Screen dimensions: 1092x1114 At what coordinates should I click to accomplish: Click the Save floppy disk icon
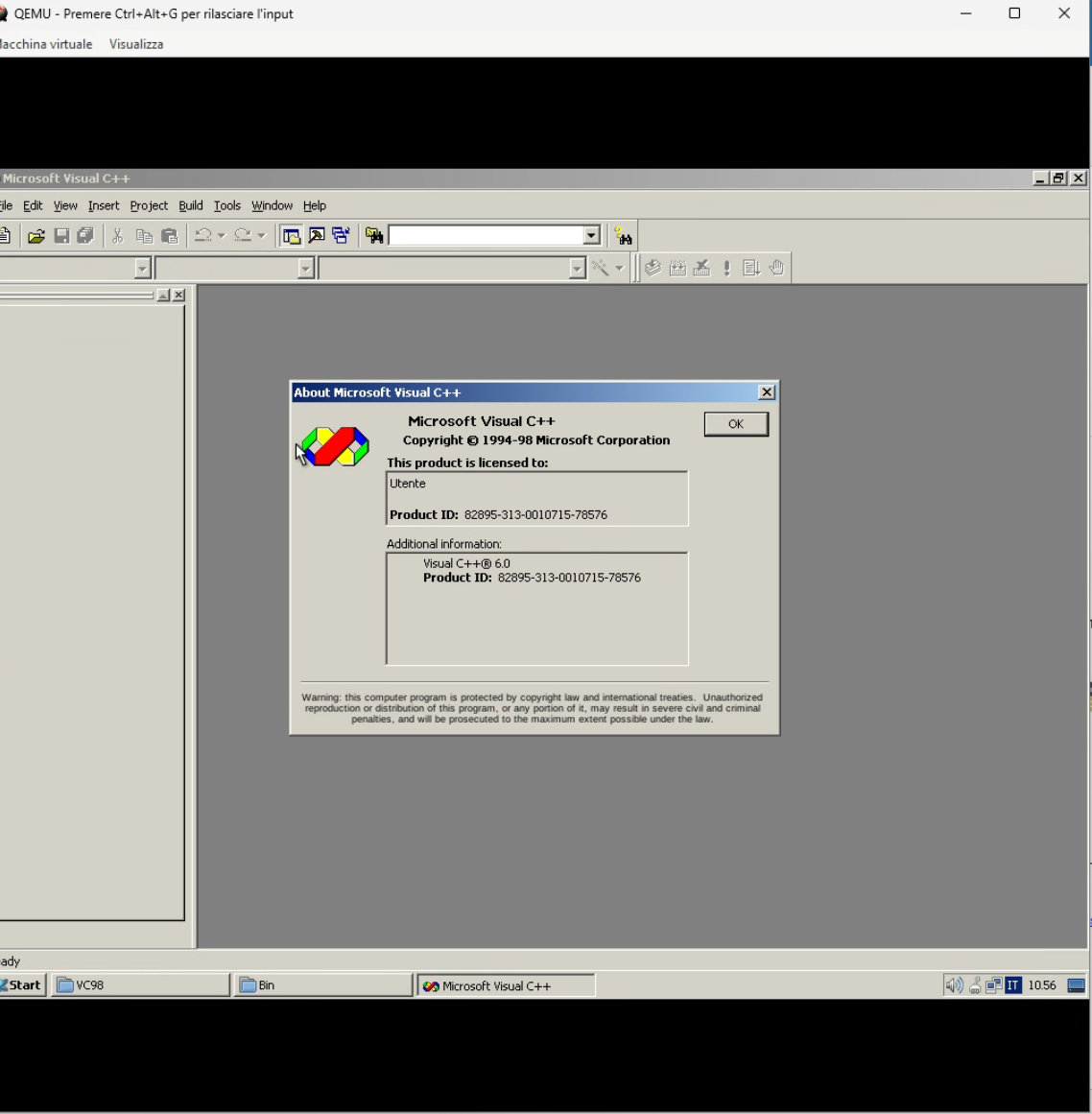61,236
